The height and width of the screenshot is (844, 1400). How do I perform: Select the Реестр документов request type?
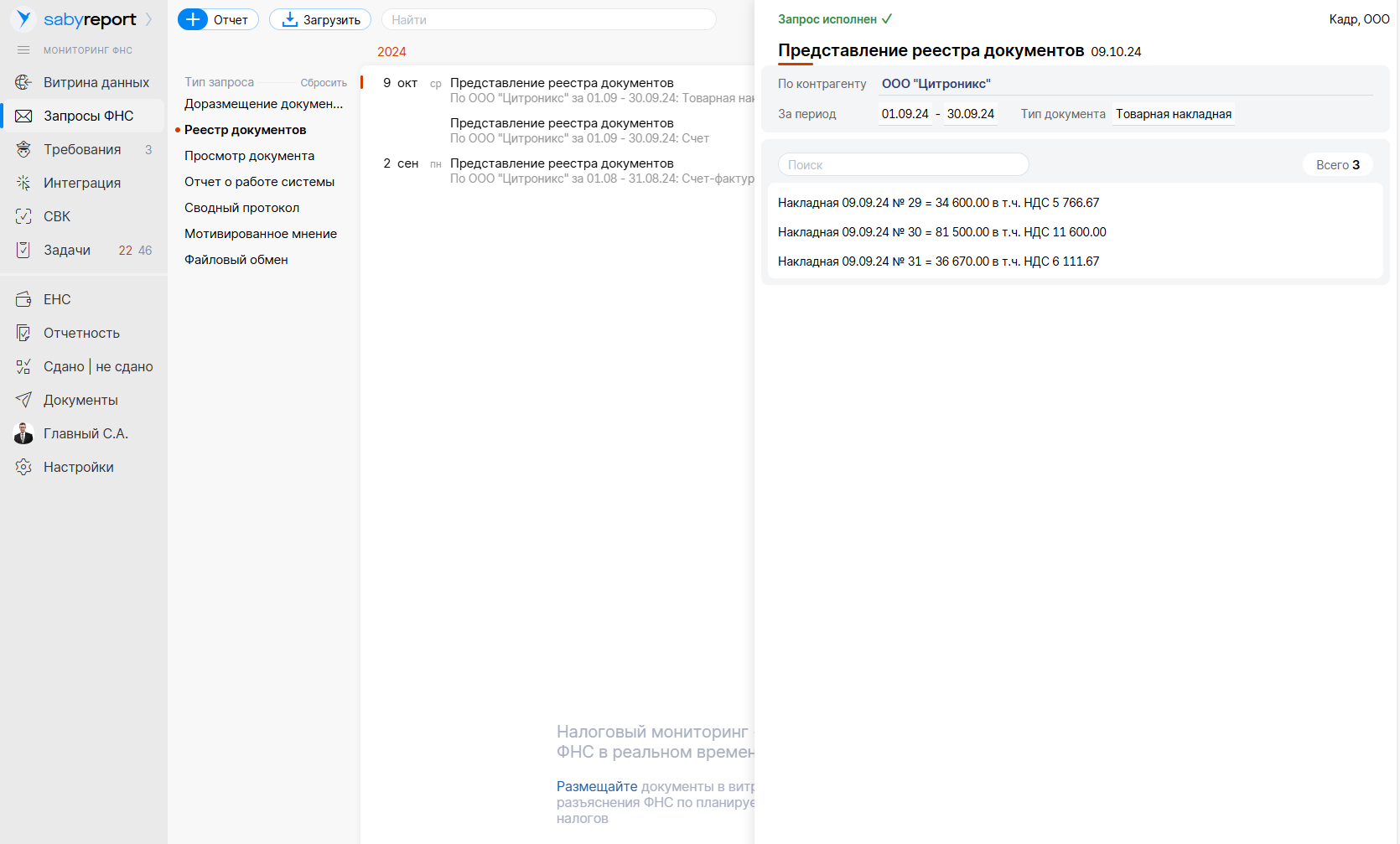tap(245, 130)
